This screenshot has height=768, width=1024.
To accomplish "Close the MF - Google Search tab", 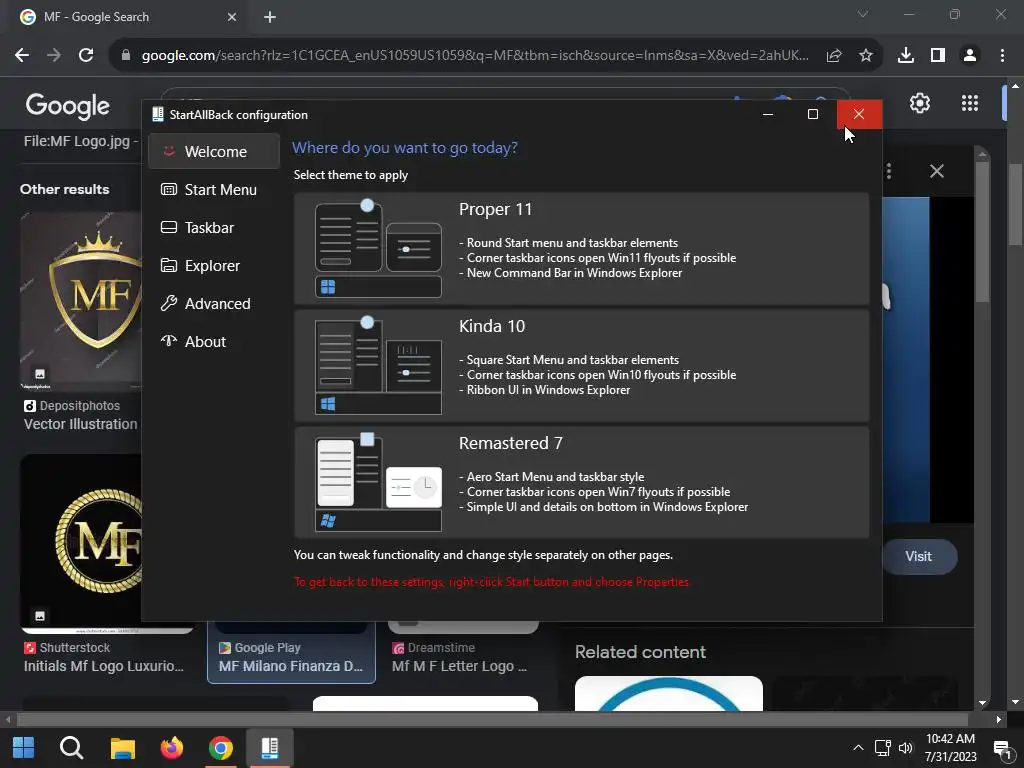I will click(x=232, y=17).
